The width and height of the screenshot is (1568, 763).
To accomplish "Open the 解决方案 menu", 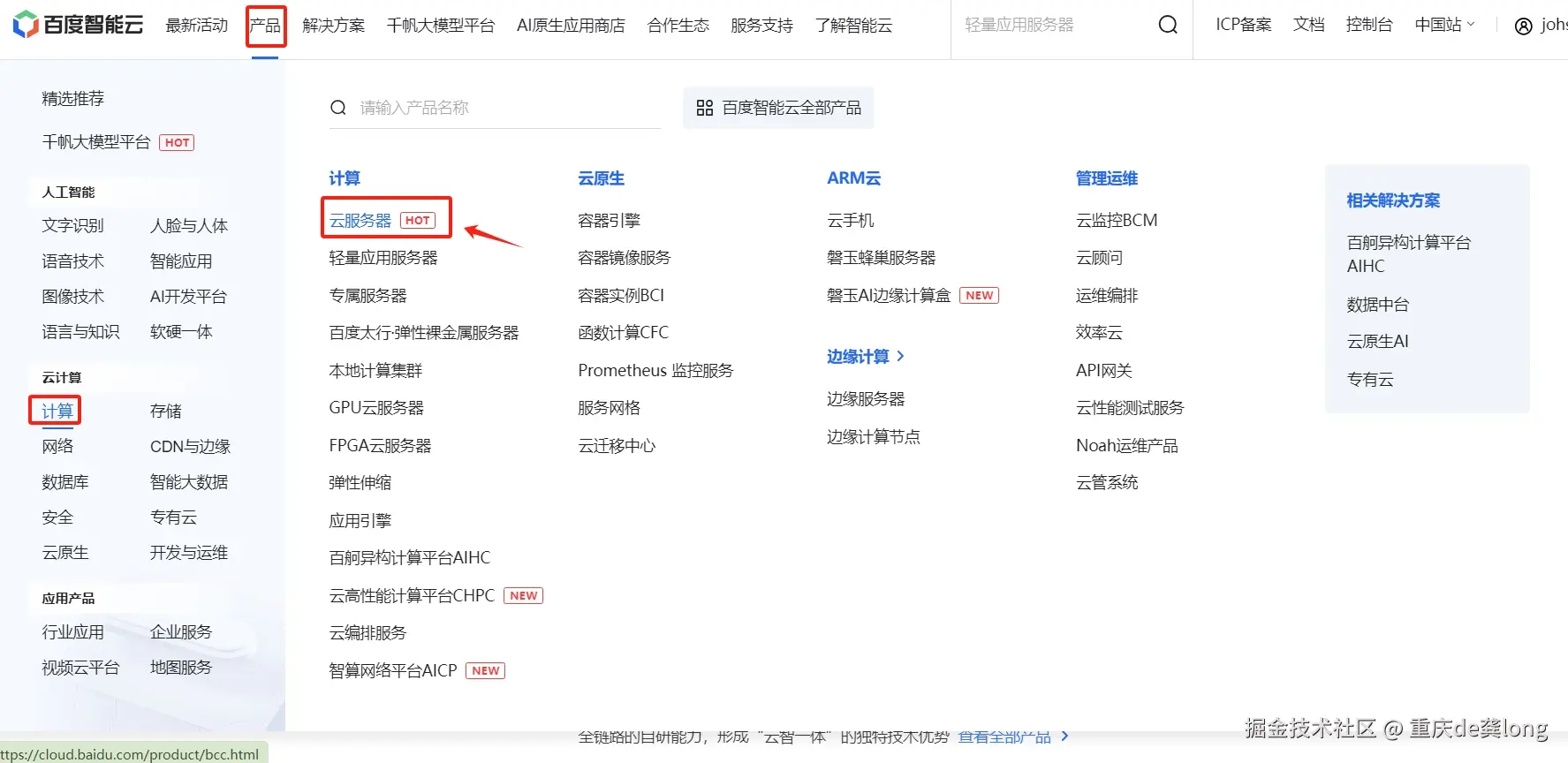I will [x=333, y=26].
